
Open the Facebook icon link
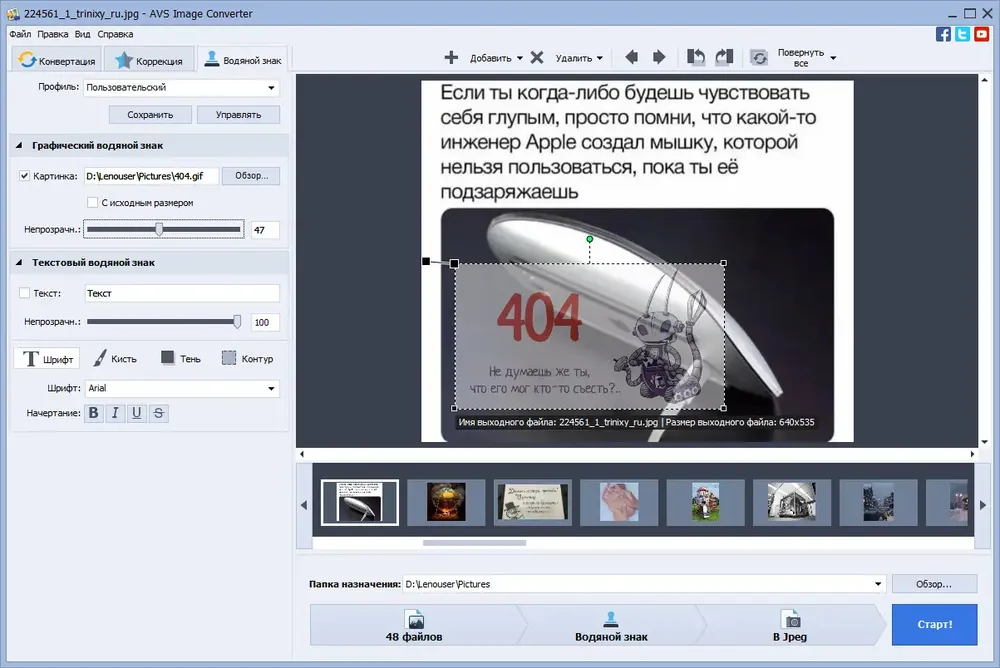943,34
